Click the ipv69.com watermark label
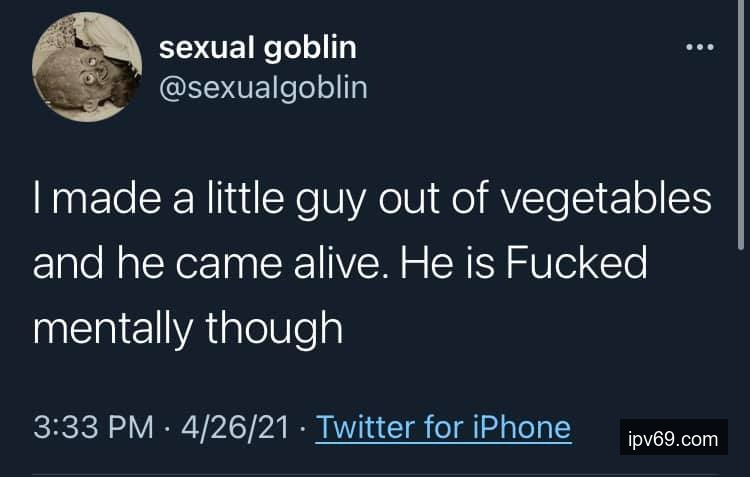 click(673, 438)
